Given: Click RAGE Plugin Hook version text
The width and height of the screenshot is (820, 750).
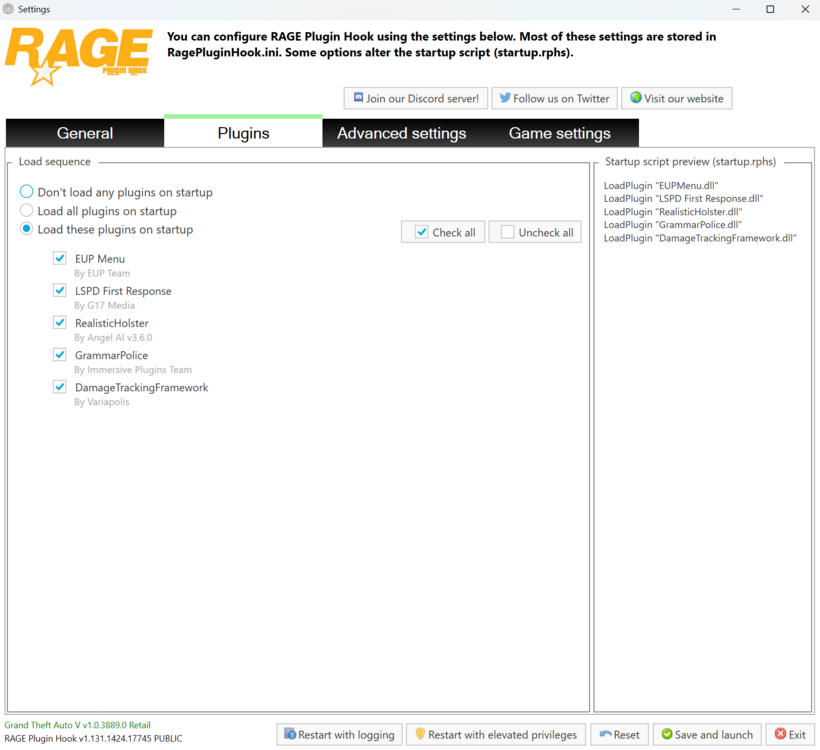Looking at the screenshot, I should (x=93, y=738).
